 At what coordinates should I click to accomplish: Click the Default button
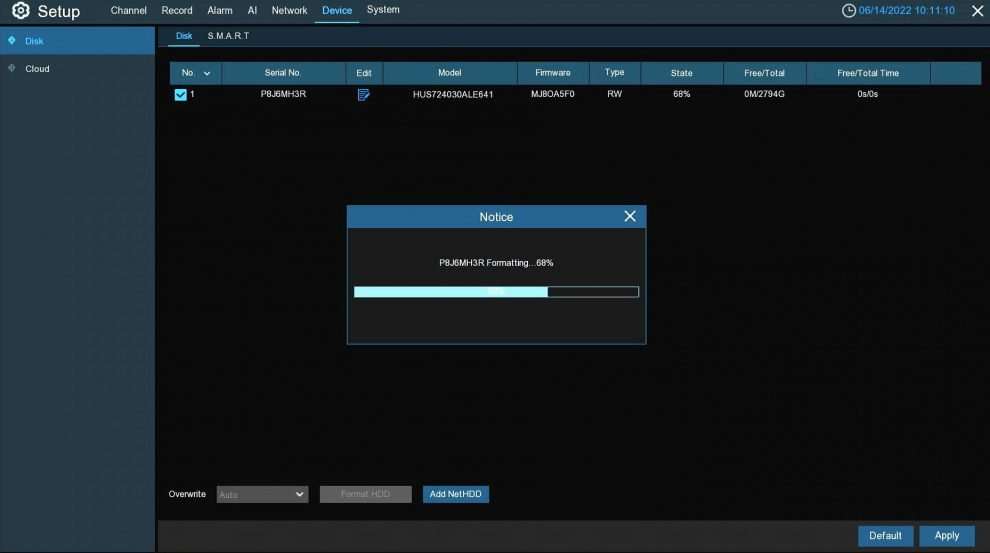pyautogui.click(x=885, y=536)
